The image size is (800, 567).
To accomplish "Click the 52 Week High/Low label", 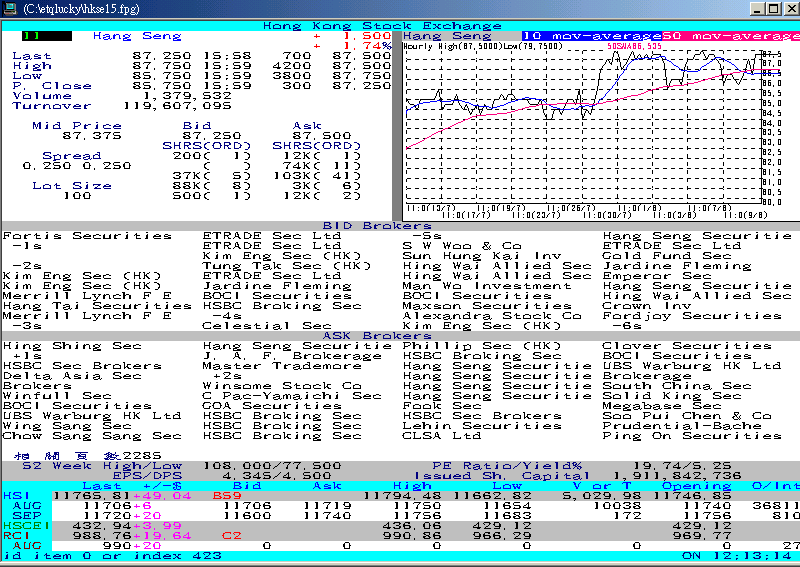I will 102,466.
